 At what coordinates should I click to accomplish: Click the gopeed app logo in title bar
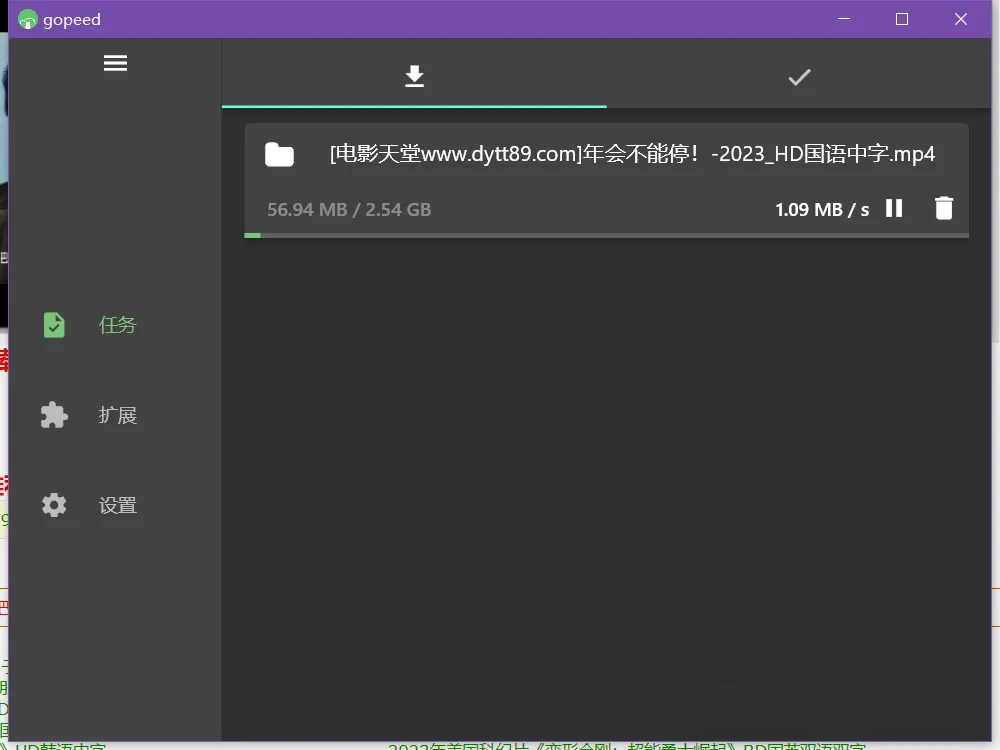point(27,20)
